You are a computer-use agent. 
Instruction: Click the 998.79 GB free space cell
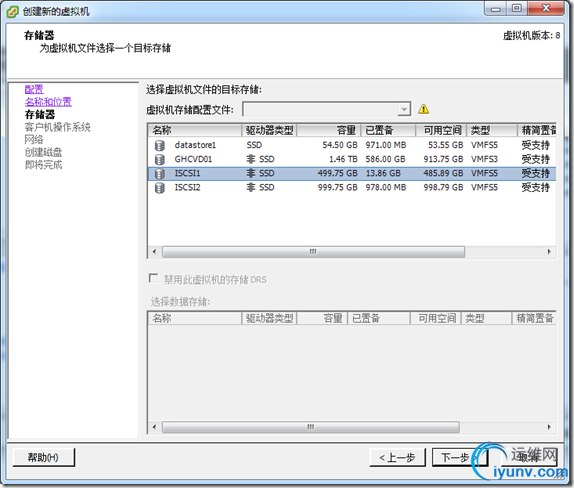[443, 187]
